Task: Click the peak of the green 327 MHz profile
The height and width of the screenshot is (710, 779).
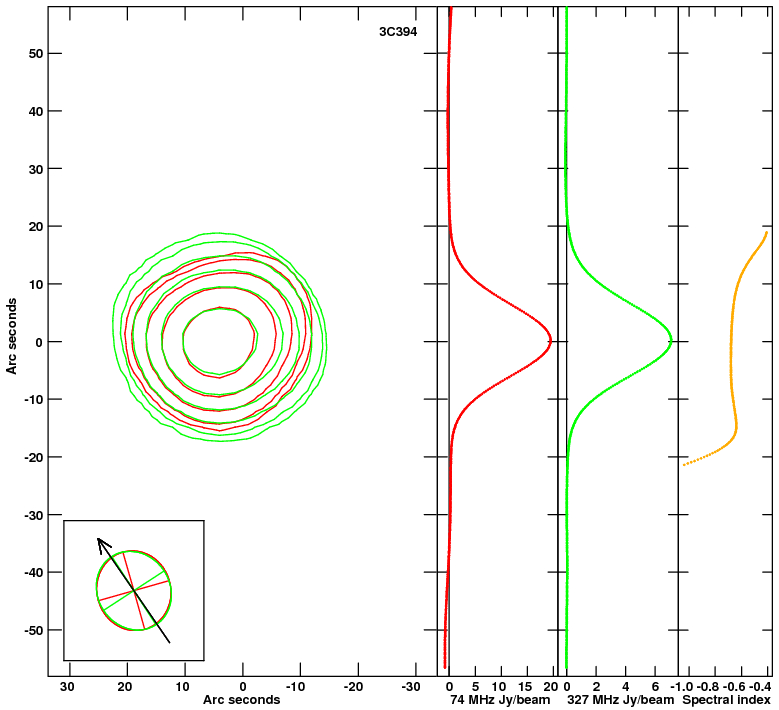Action: point(671,340)
